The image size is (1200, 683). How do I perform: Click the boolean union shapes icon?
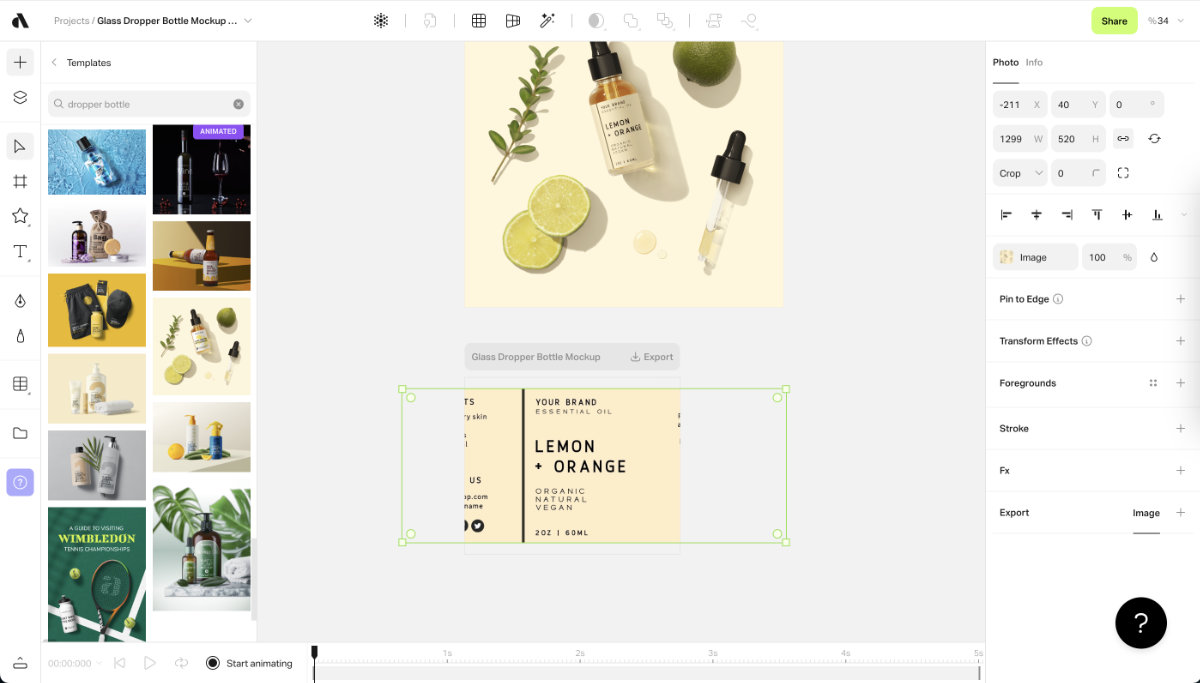631,20
